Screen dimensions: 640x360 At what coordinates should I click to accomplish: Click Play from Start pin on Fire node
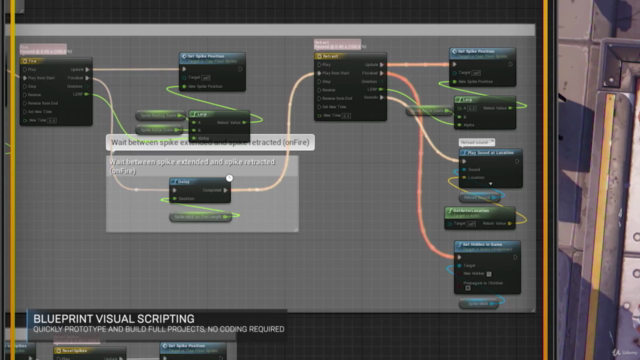[x=25, y=78]
